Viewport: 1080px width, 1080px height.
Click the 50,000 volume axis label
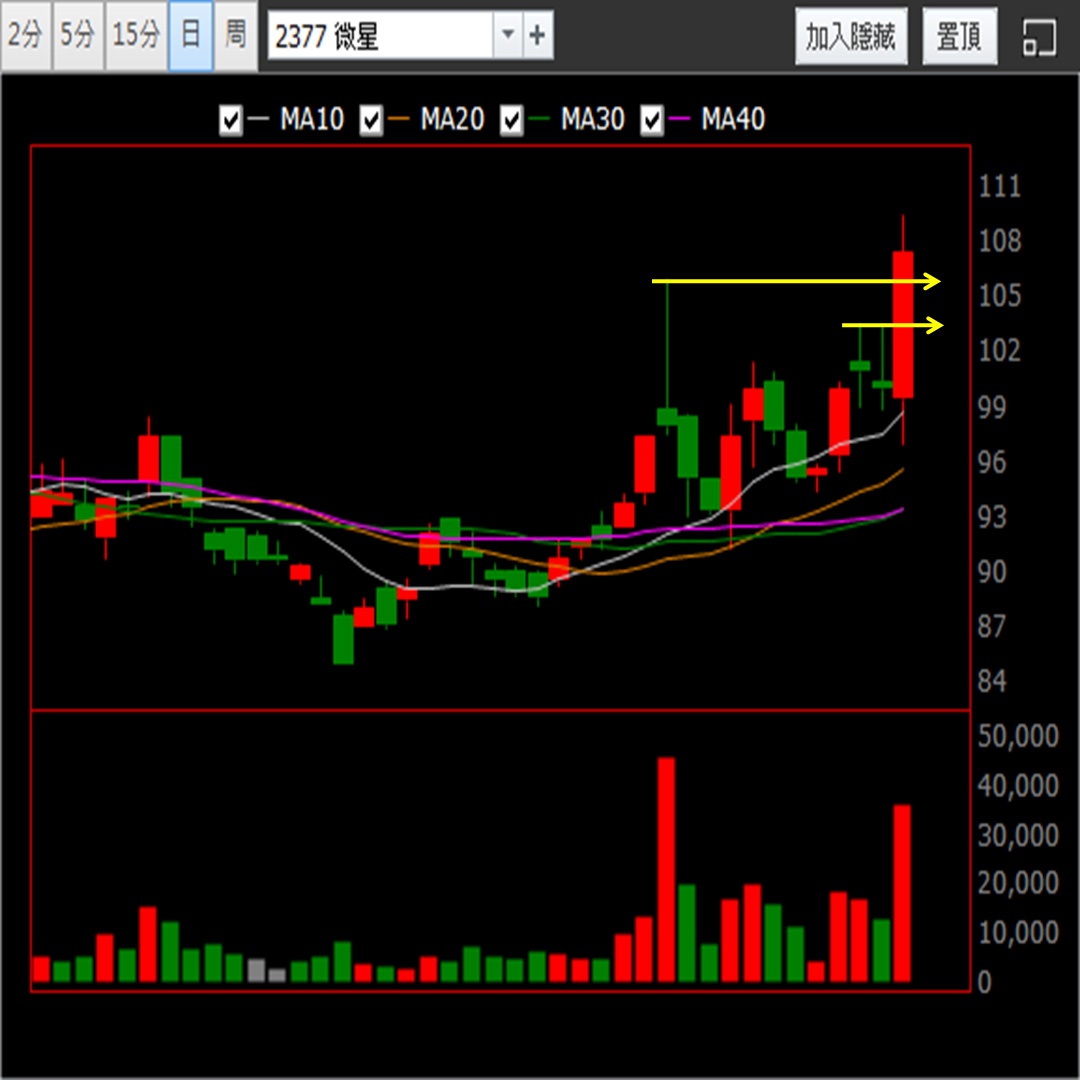[x=1018, y=736]
